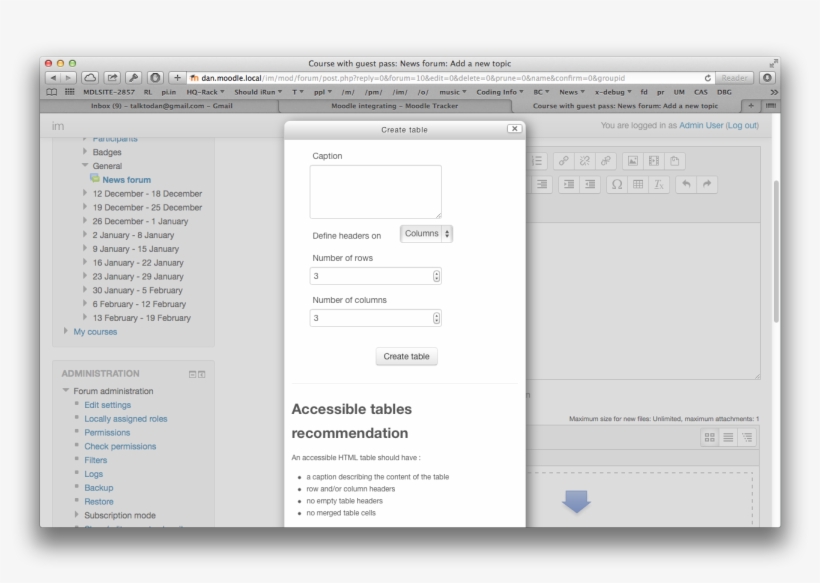Insert special character with Omega icon
820x583 pixels.
click(616, 185)
